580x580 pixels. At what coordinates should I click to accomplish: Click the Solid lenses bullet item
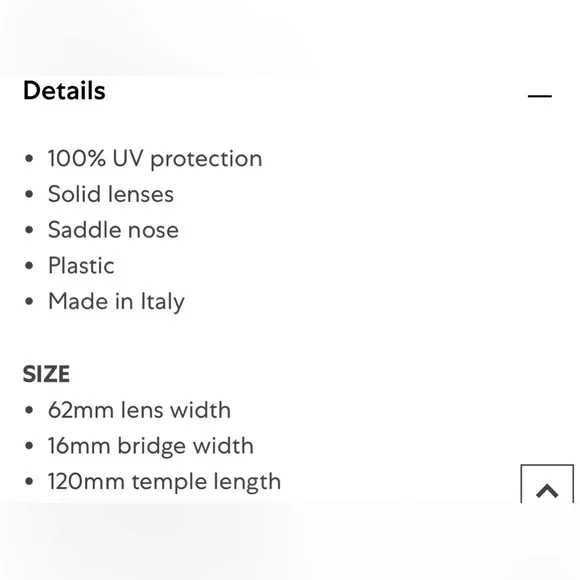click(x=111, y=194)
